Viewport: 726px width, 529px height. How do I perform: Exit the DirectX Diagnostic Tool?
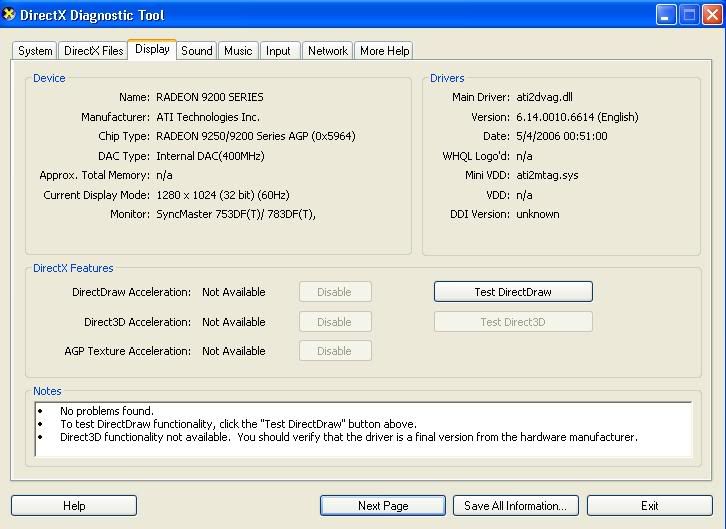[x=650, y=505]
